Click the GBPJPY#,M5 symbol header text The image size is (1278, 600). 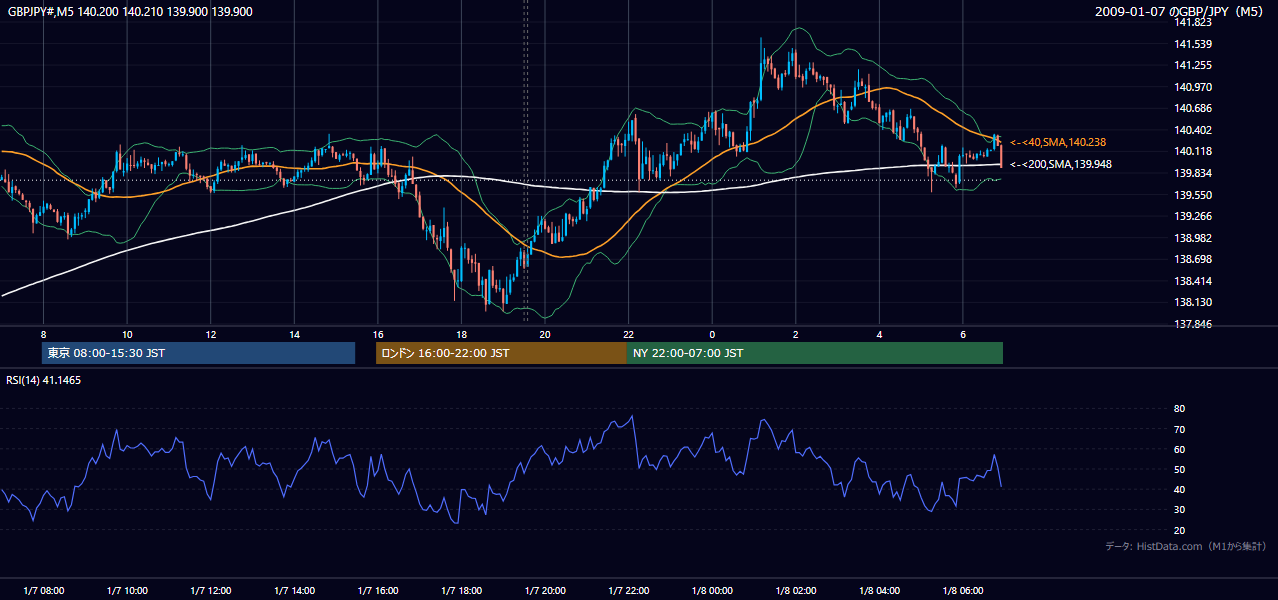pyautogui.click(x=130, y=11)
